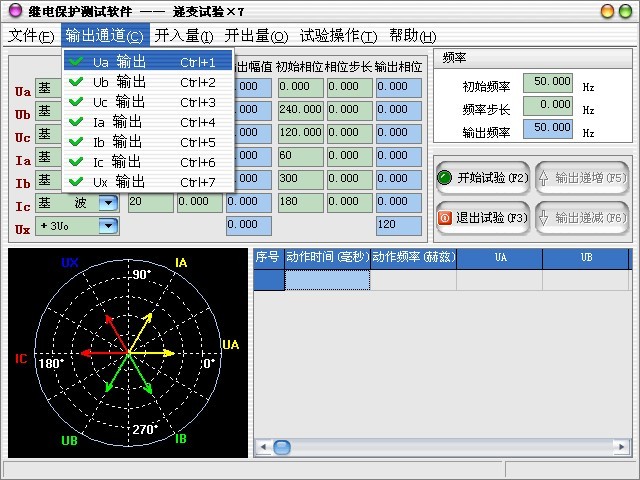Click the Ux output amplitude 0.000 field
The width and height of the screenshot is (640, 480).
coord(249,226)
